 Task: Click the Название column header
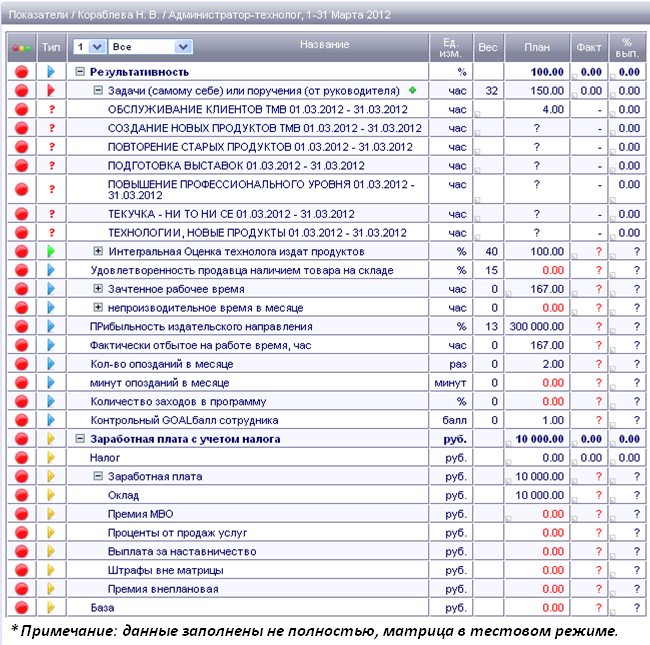325,44
